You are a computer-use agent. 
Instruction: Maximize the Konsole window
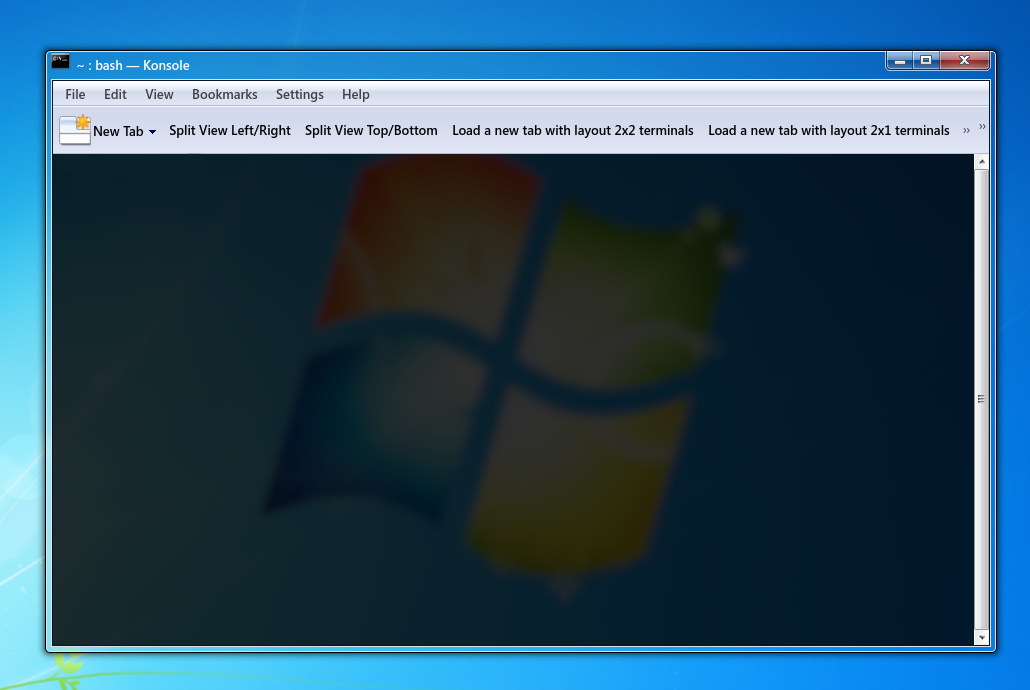pyautogui.click(x=926, y=60)
